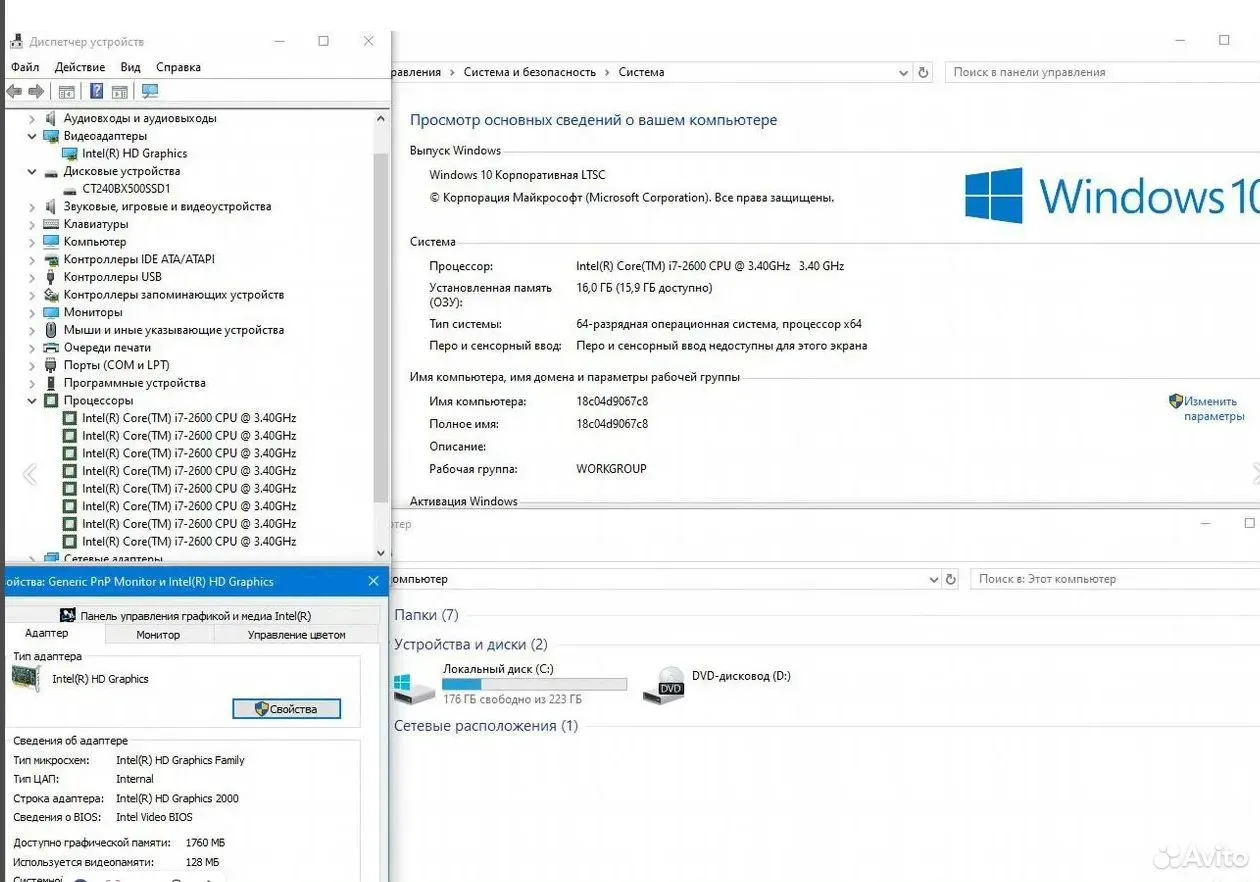The image size is (1260, 882).
Task: Click the DVD-дисковод (D:) drive icon
Action: pos(664,685)
